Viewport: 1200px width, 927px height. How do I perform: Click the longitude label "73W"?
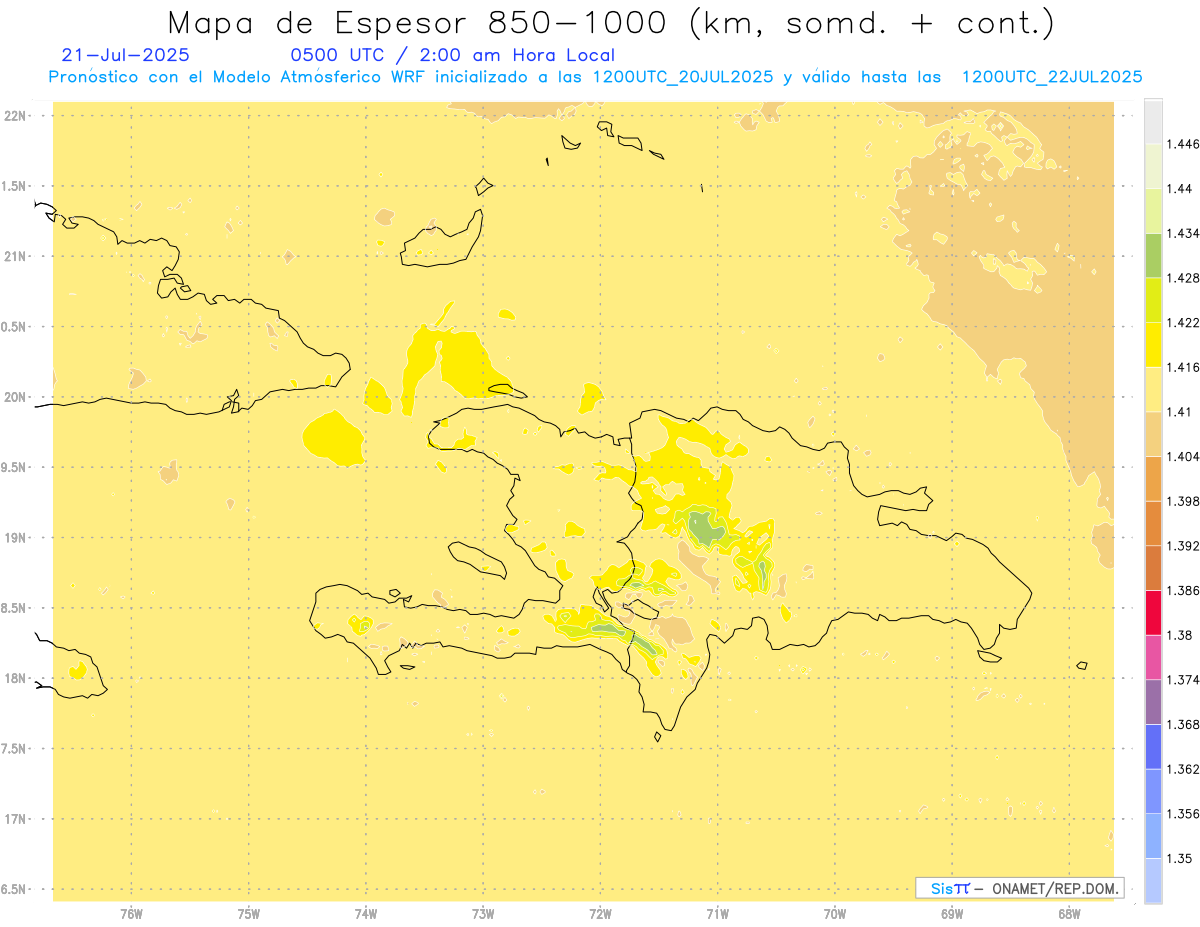coord(483,914)
